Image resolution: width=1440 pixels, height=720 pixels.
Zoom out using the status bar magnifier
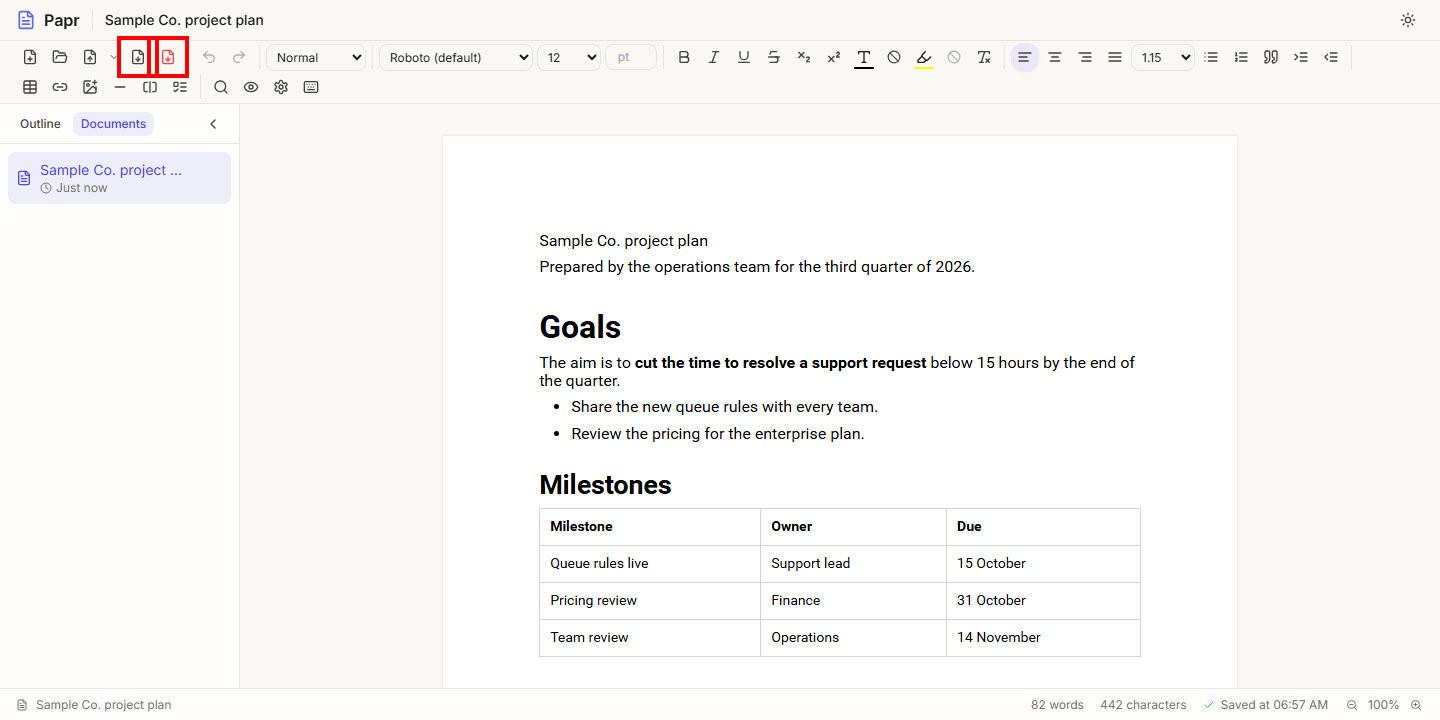tap(1352, 705)
